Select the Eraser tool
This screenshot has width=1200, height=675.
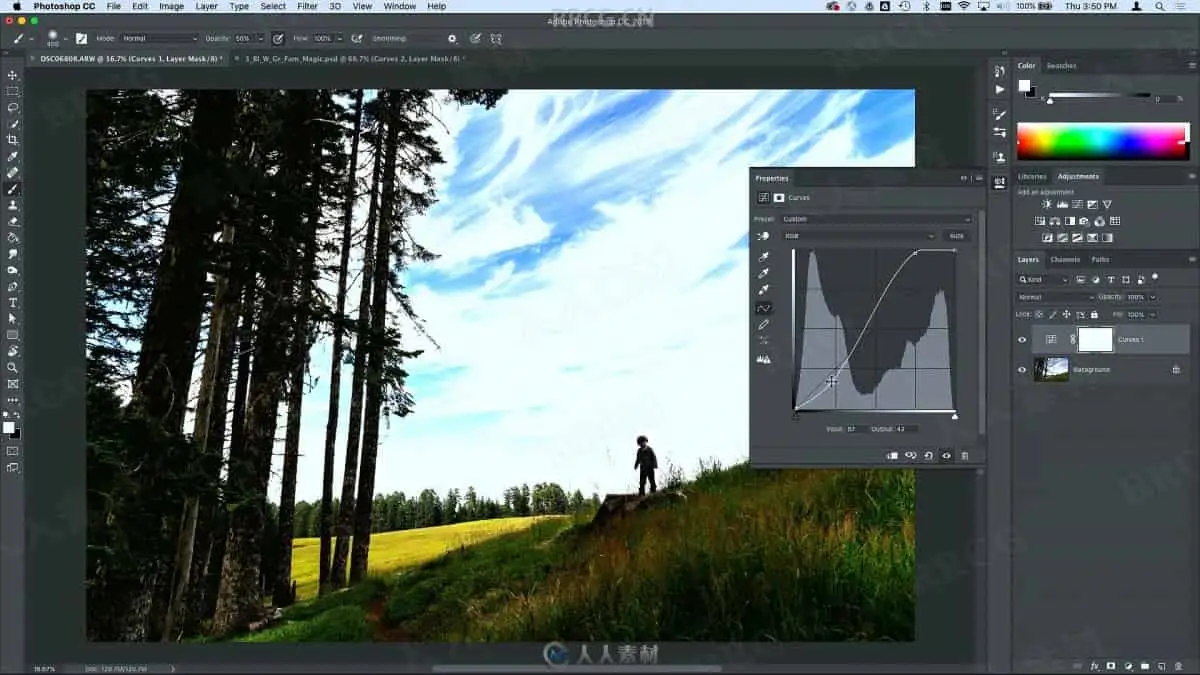13,221
